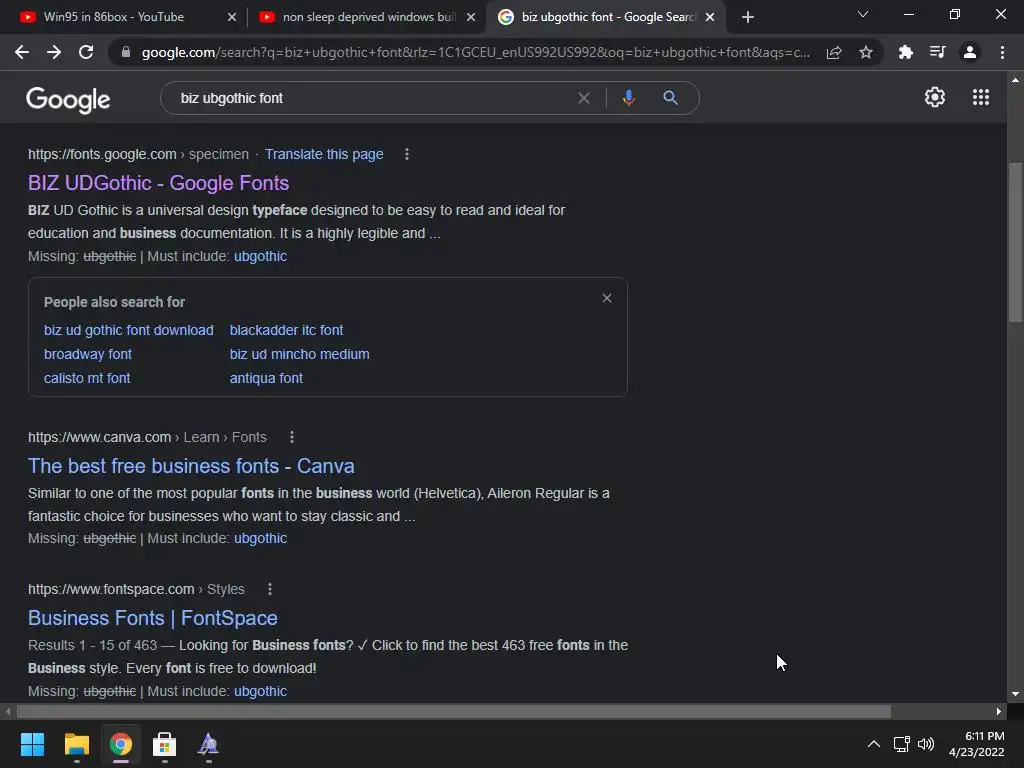Search calisto mt font suggestion
1024x768 pixels.
[x=87, y=378]
